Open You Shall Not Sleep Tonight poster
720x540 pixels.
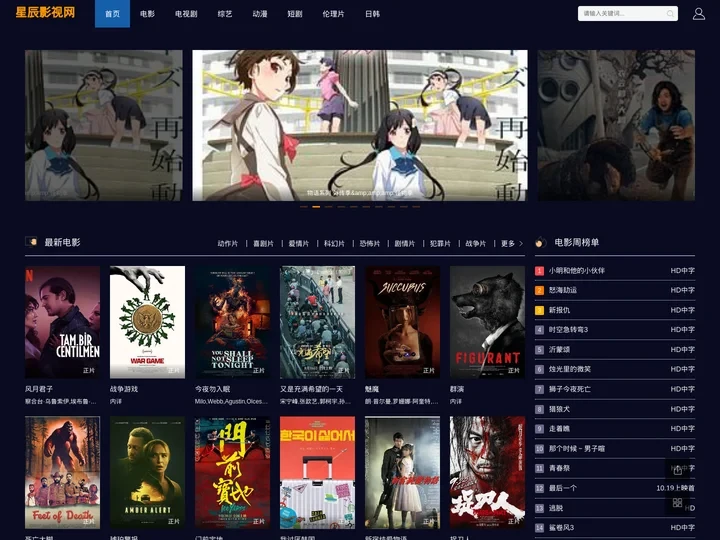232,322
